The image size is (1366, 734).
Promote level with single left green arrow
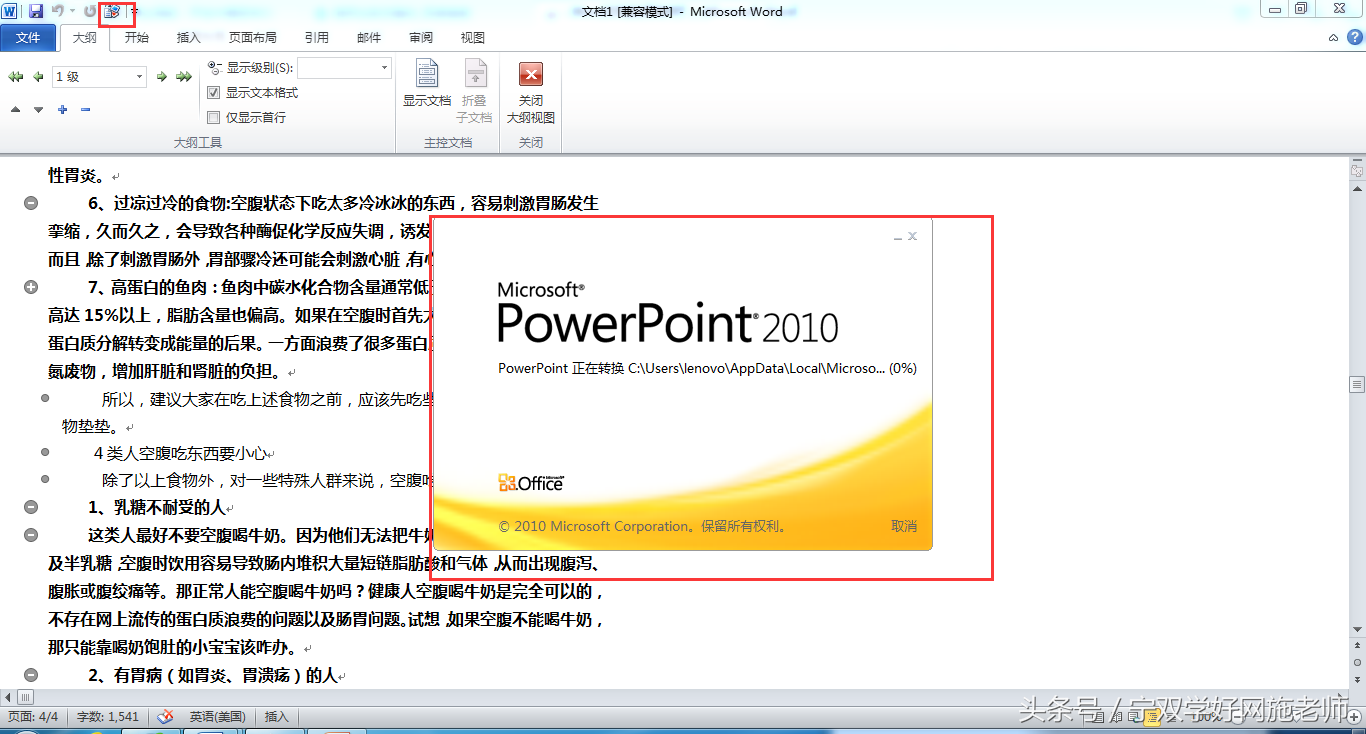[x=38, y=76]
